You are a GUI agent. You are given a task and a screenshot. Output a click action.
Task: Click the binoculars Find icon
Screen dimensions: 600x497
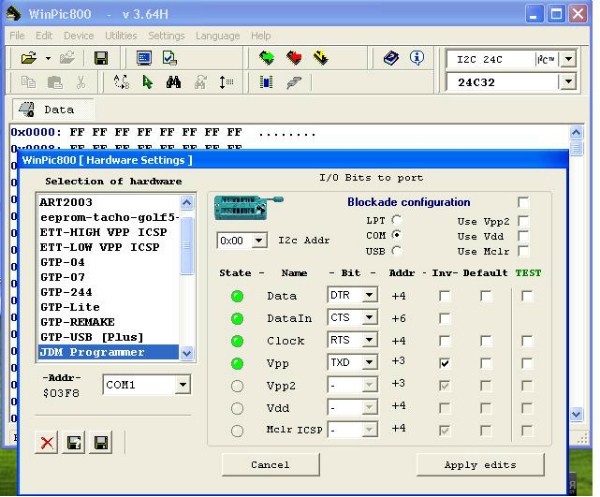173,82
